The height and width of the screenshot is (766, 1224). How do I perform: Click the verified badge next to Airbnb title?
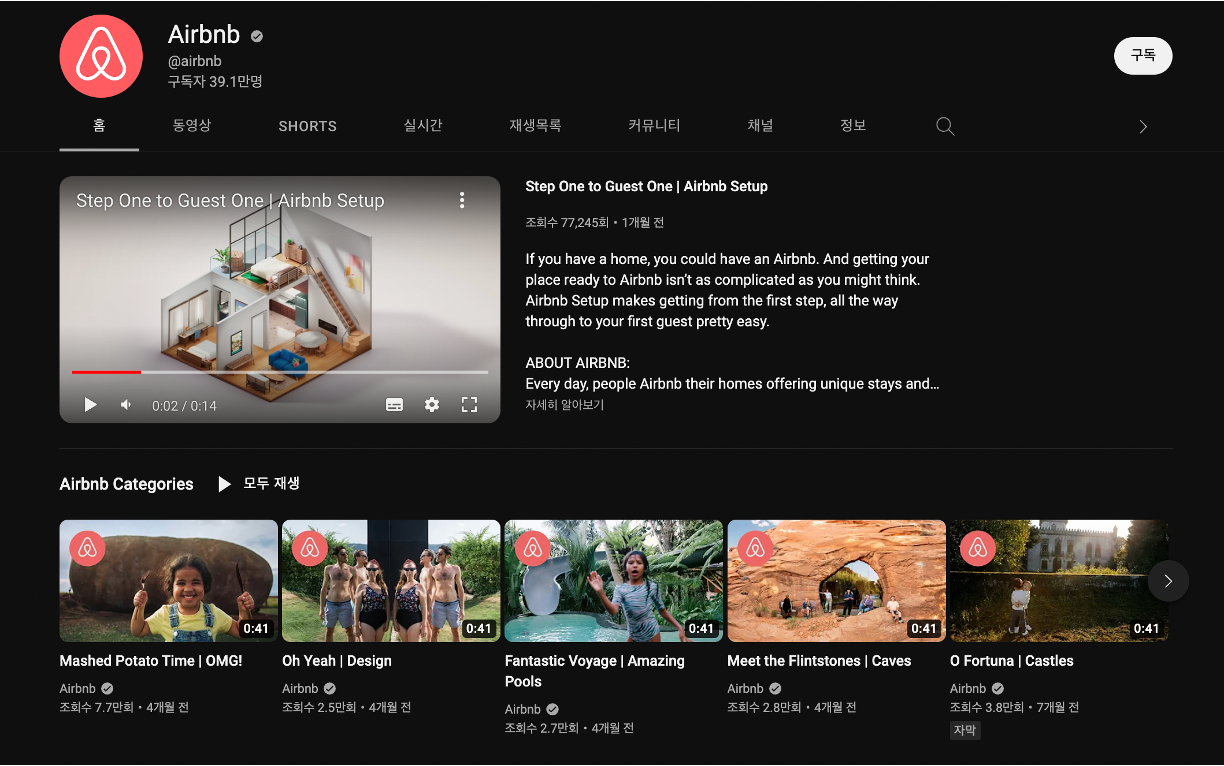coord(257,36)
